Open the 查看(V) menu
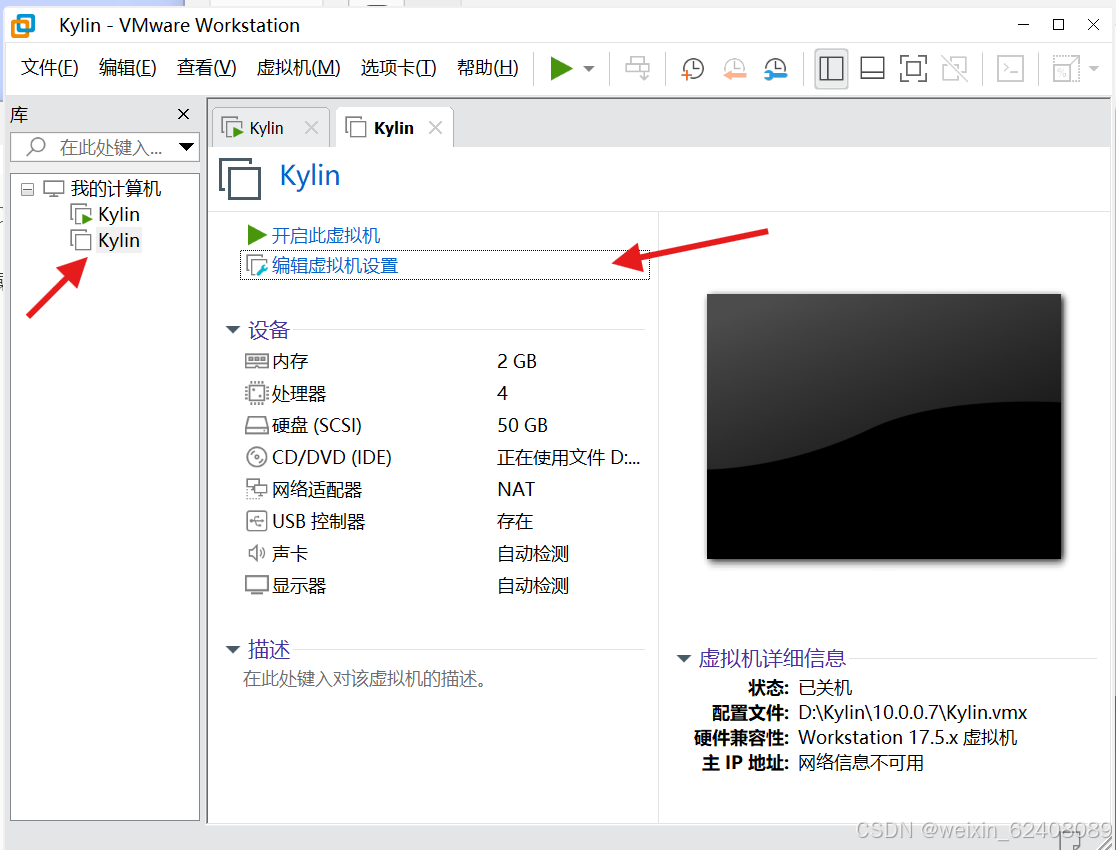Image resolution: width=1116 pixels, height=850 pixels. click(206, 68)
